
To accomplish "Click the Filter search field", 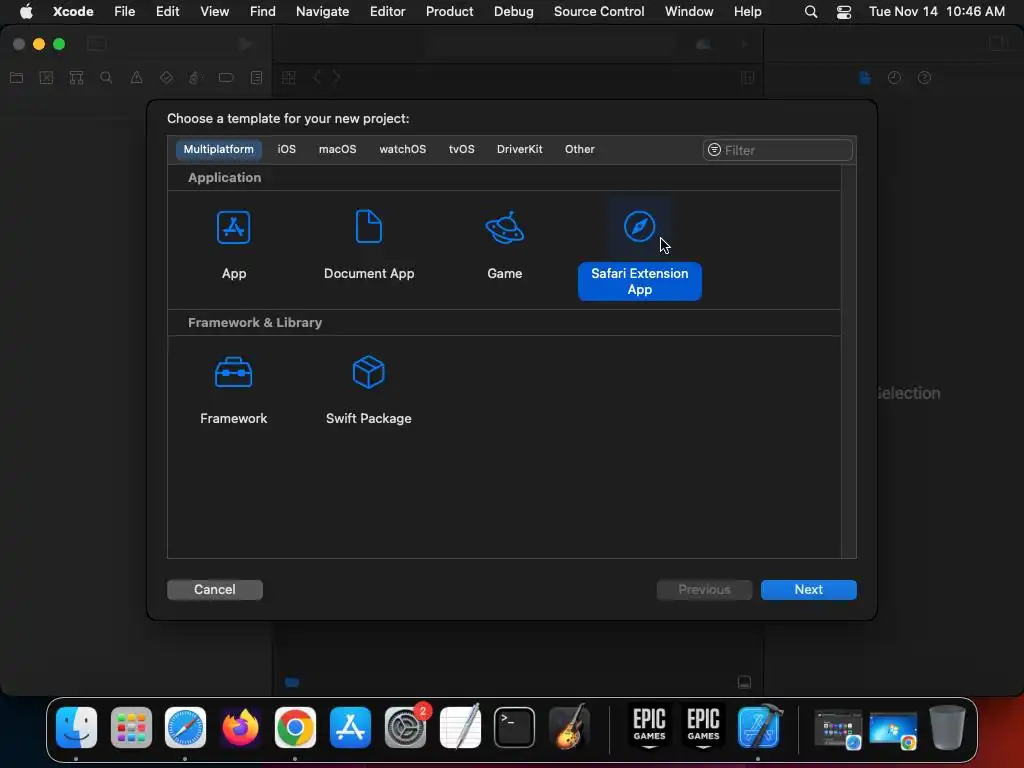I will pos(778,150).
